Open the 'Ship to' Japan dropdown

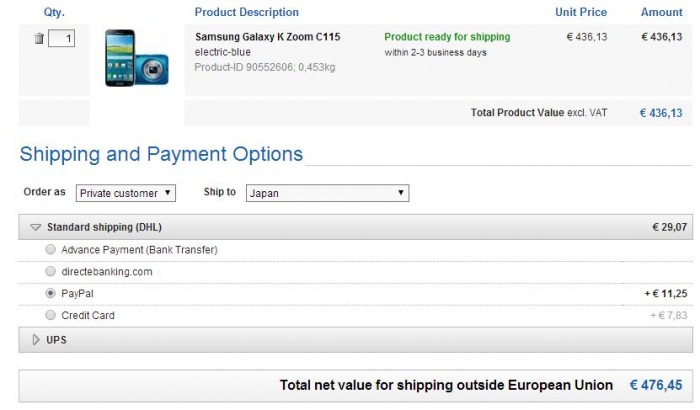327,192
